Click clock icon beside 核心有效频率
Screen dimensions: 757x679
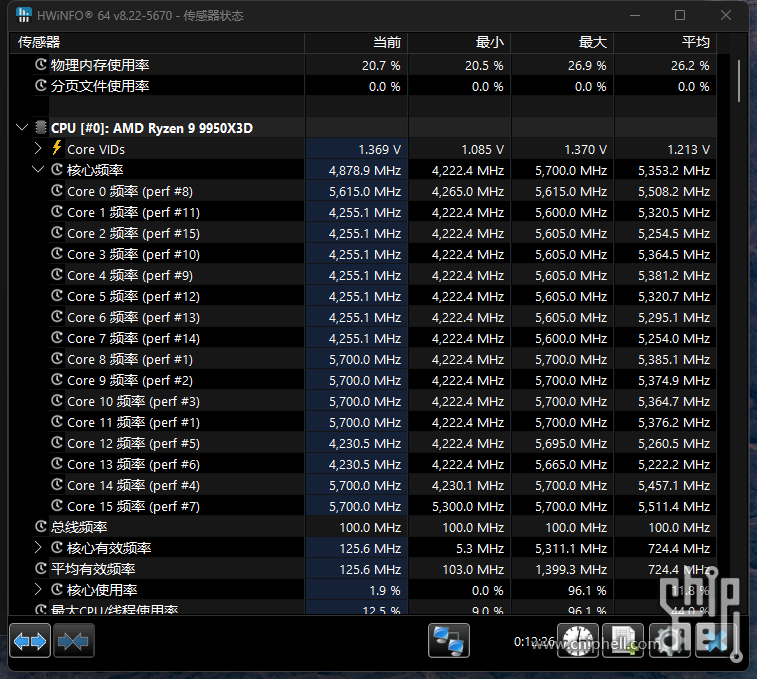click(x=57, y=547)
